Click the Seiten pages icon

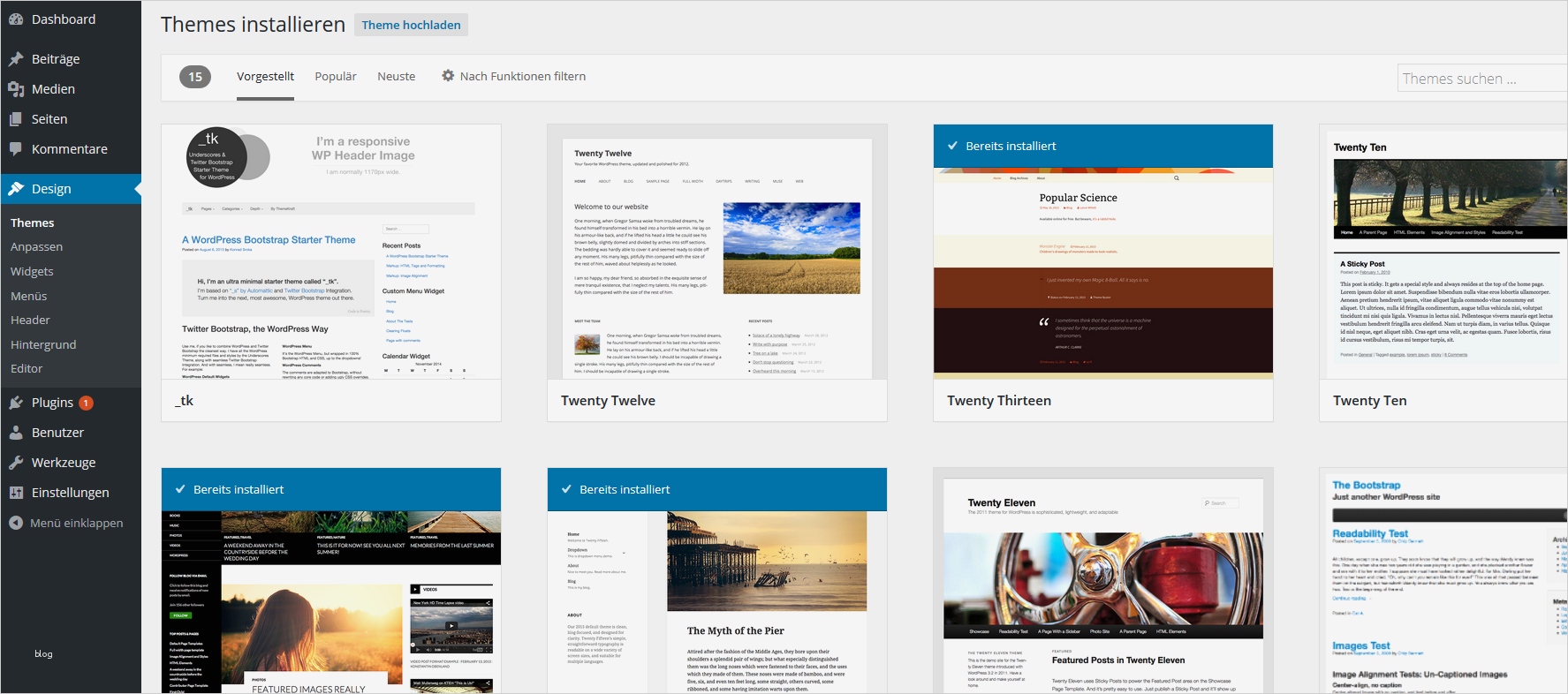click(16, 119)
